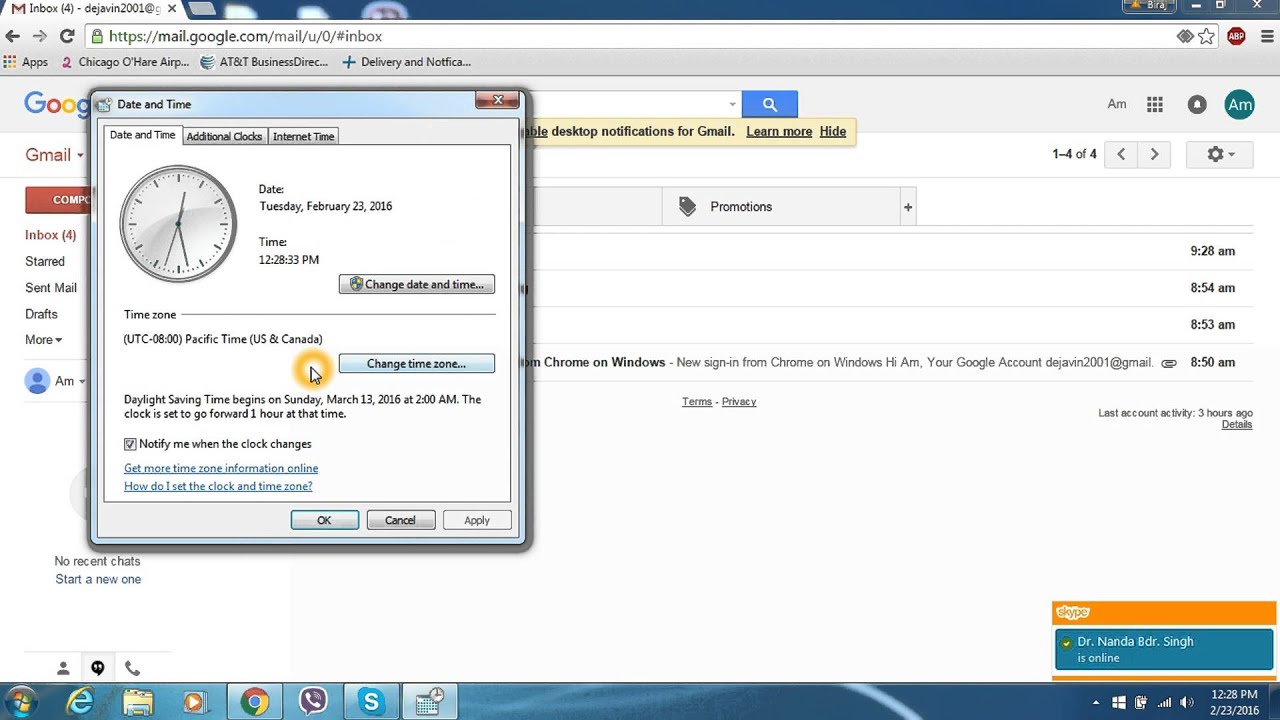Open Hangouts phone calls icon

click(x=132, y=668)
